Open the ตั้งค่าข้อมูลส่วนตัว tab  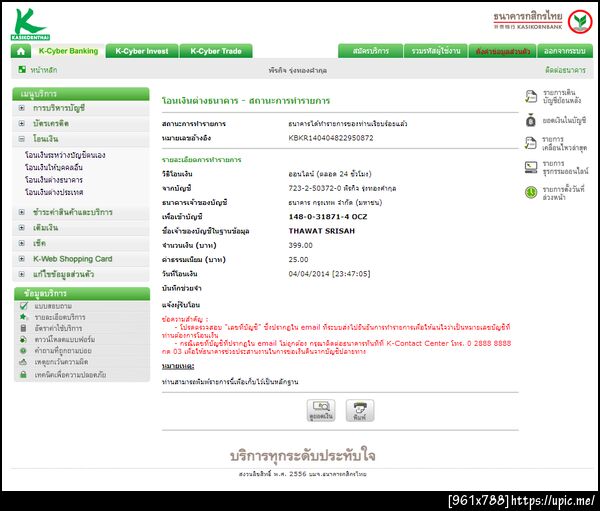[502, 51]
